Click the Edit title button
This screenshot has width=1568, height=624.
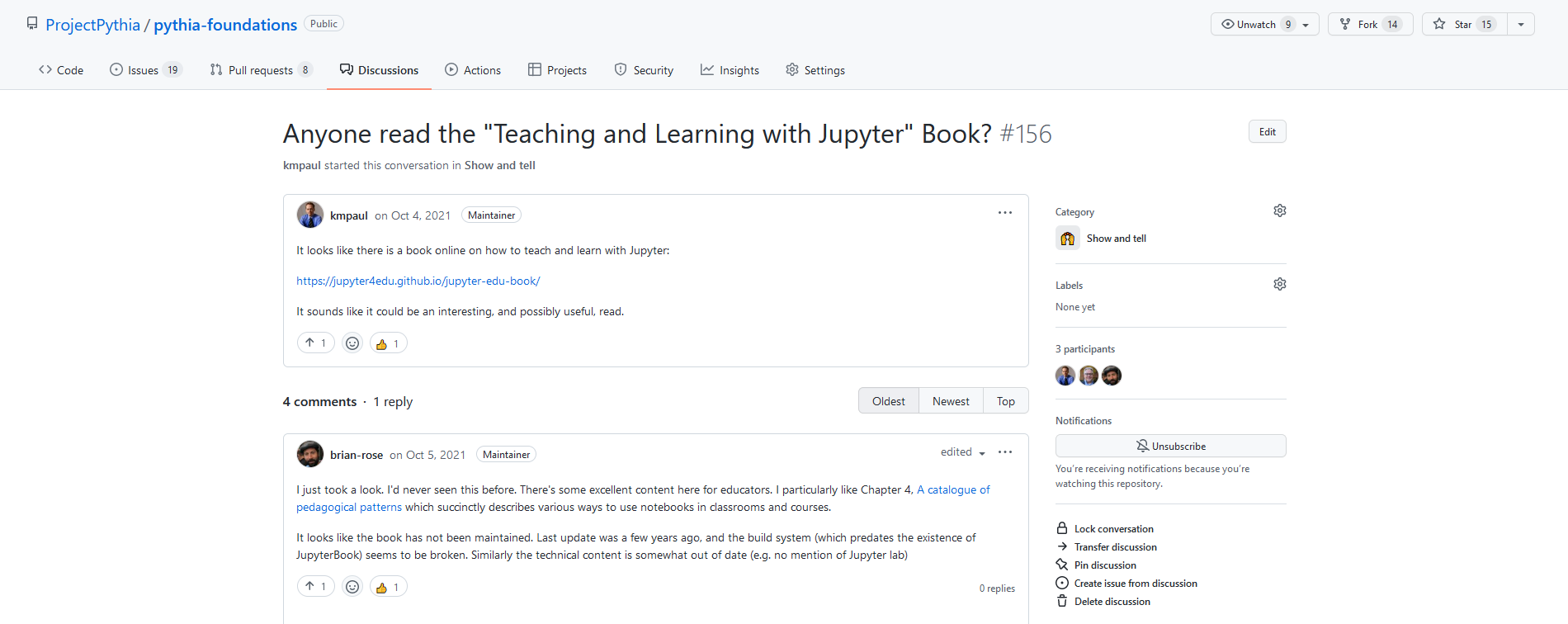(1267, 132)
